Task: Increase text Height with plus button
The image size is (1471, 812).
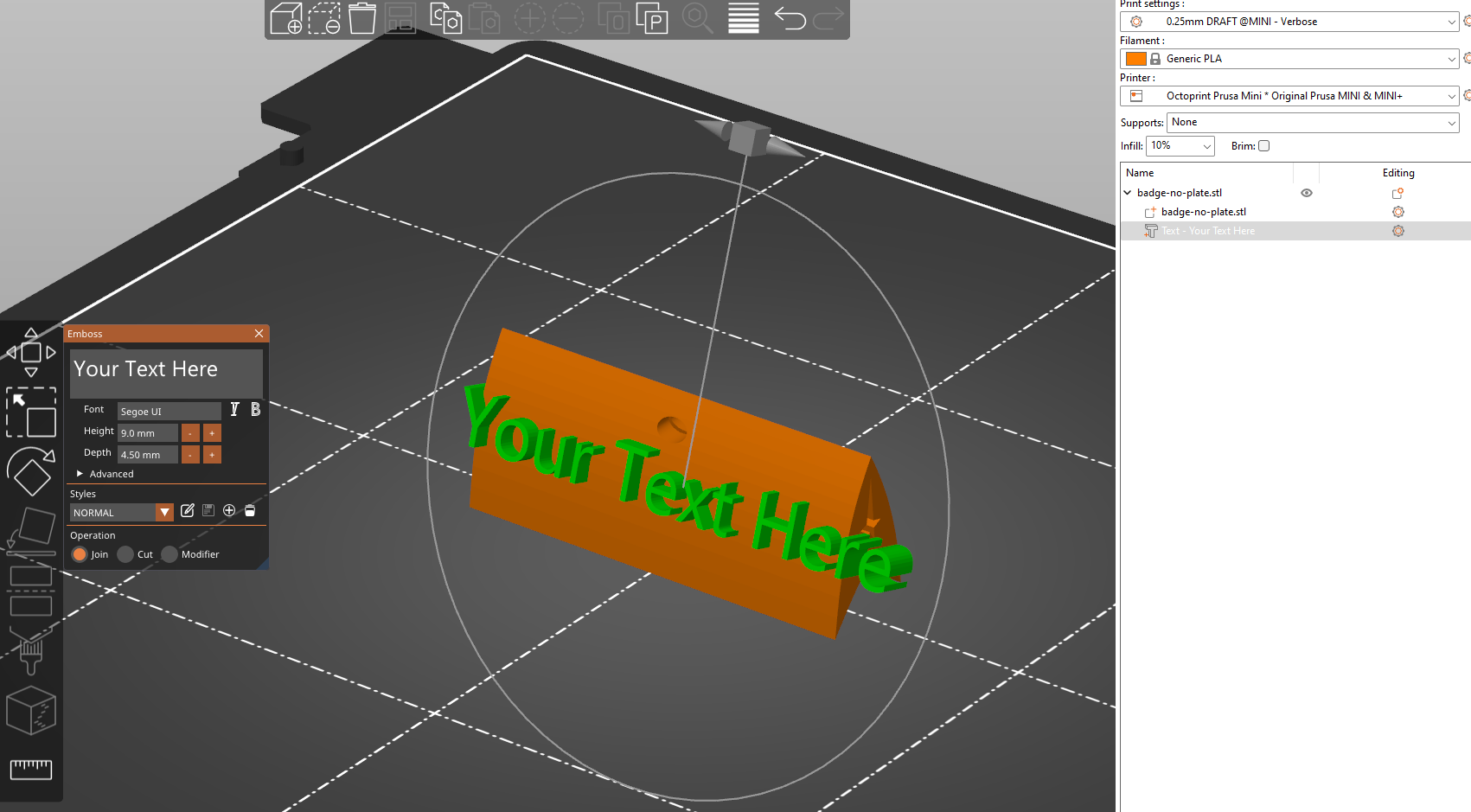Action: tap(212, 432)
